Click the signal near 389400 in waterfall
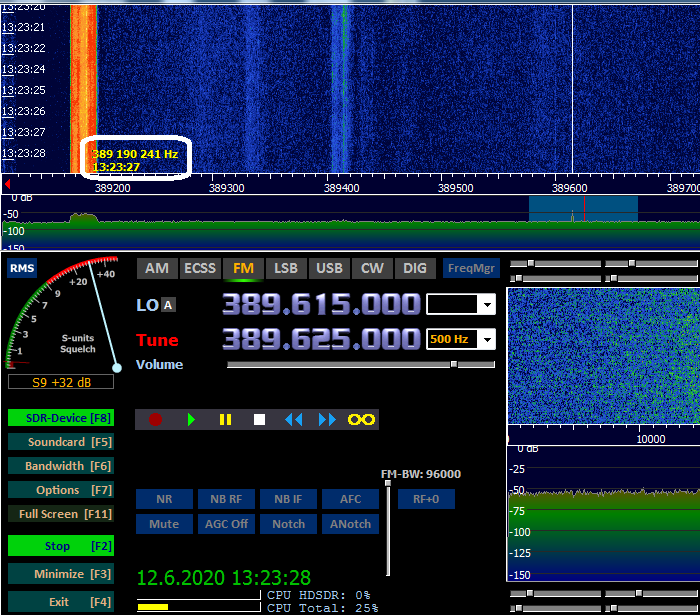Viewport: 700px width, 615px height. pyautogui.click(x=341, y=89)
